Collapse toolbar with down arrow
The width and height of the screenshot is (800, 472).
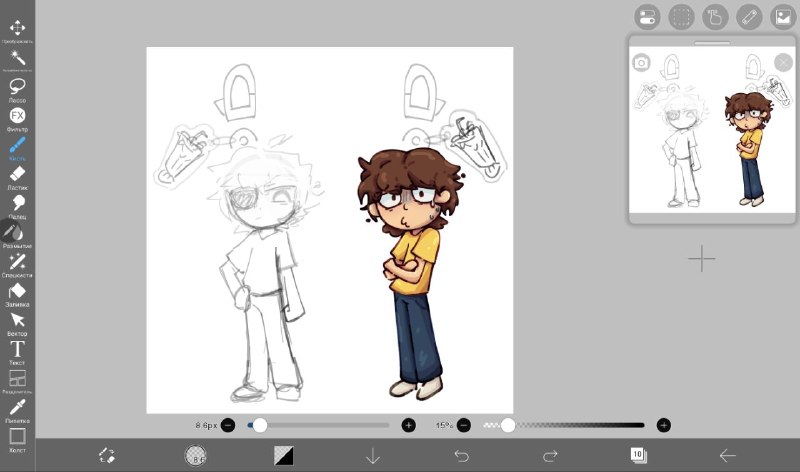(x=373, y=456)
